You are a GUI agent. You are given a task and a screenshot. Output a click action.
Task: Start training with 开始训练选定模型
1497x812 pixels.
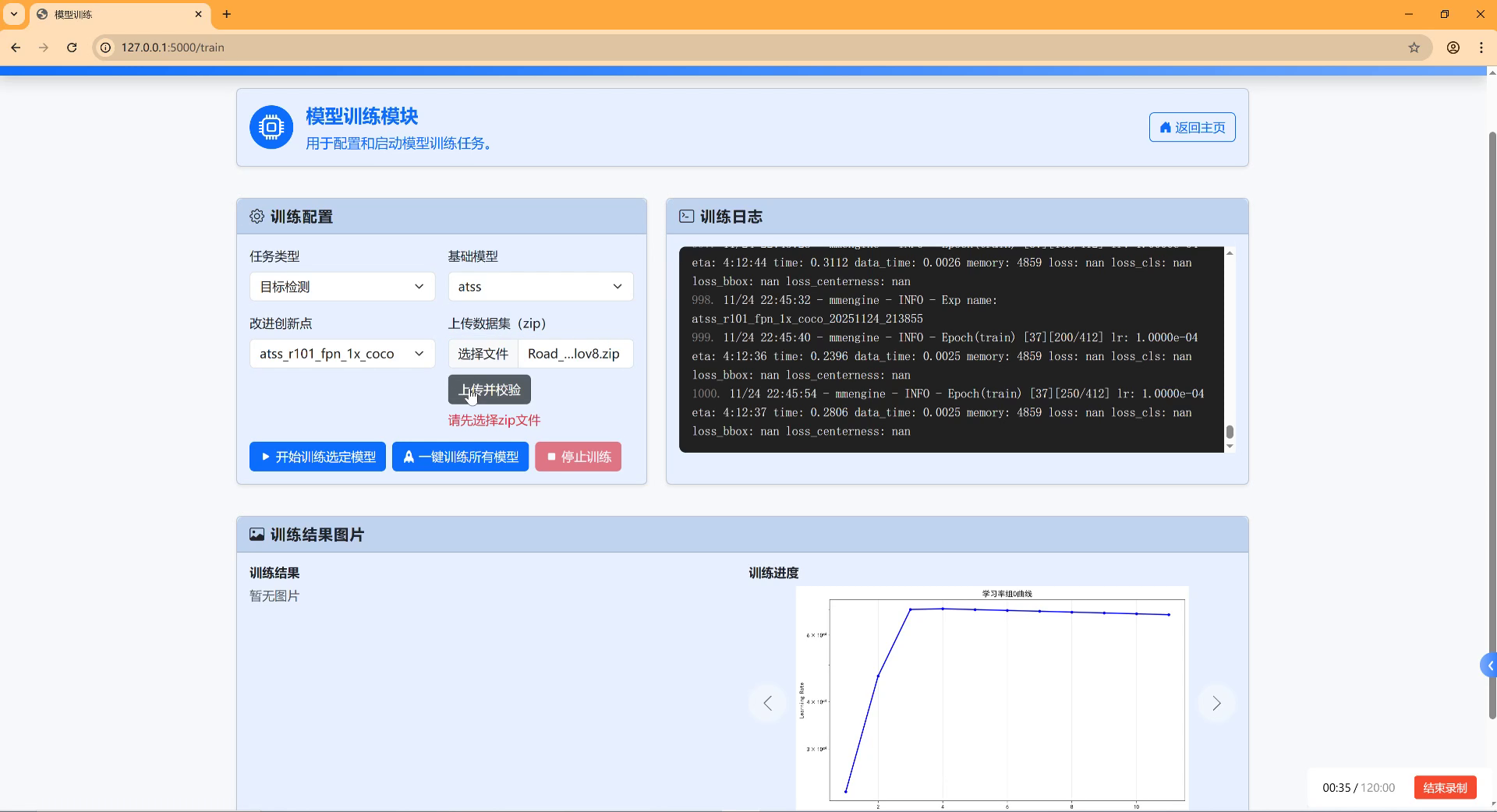point(317,457)
